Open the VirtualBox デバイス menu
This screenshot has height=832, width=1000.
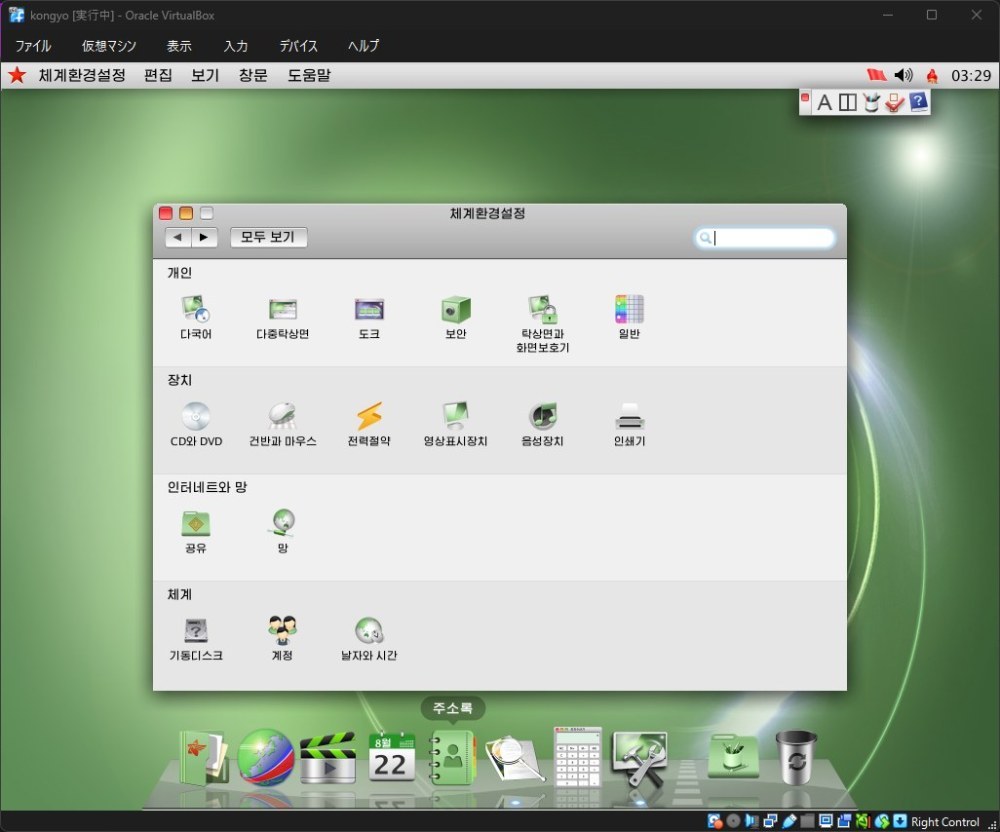pos(298,46)
